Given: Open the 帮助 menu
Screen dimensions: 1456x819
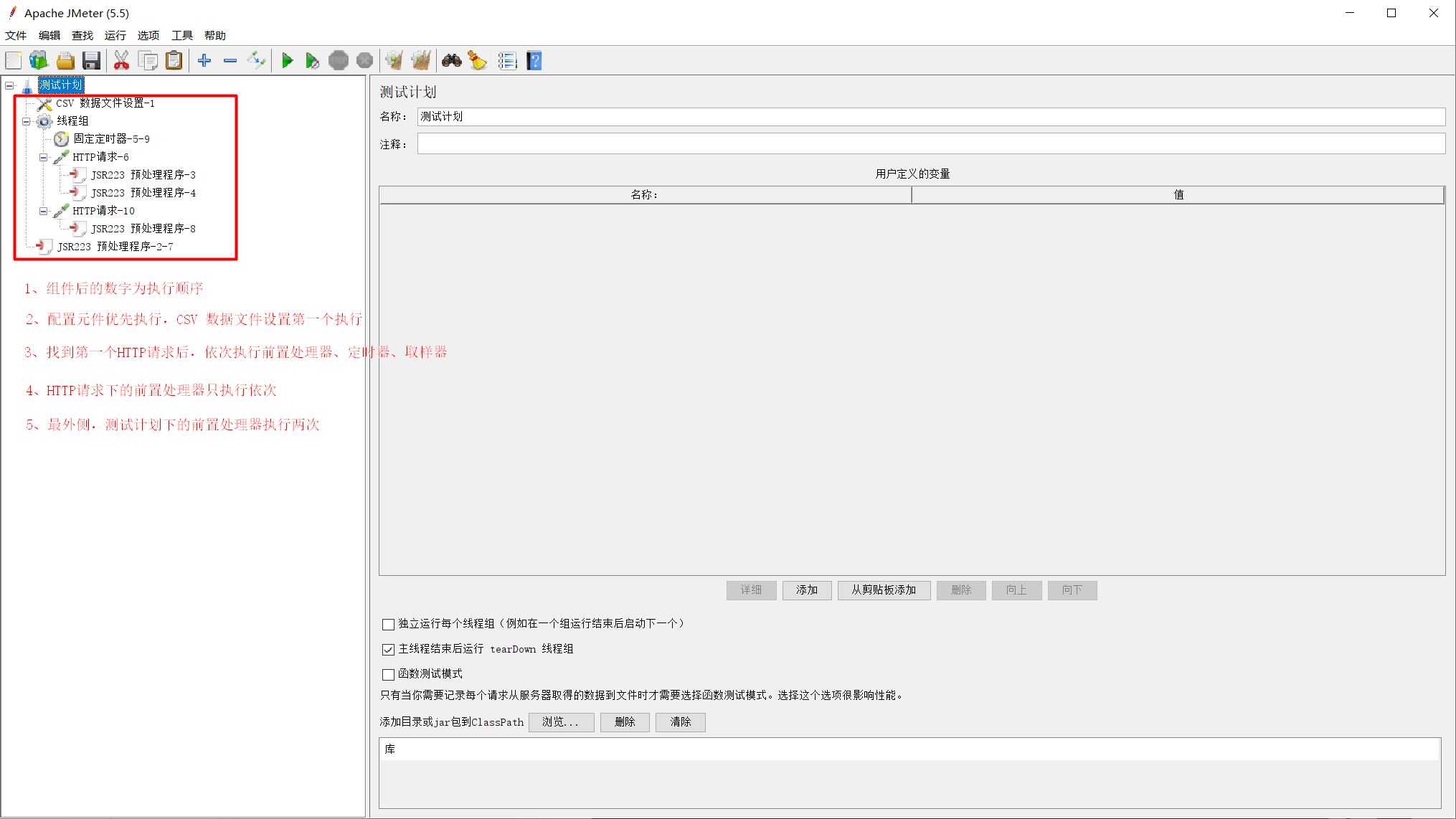Looking at the screenshot, I should [215, 35].
